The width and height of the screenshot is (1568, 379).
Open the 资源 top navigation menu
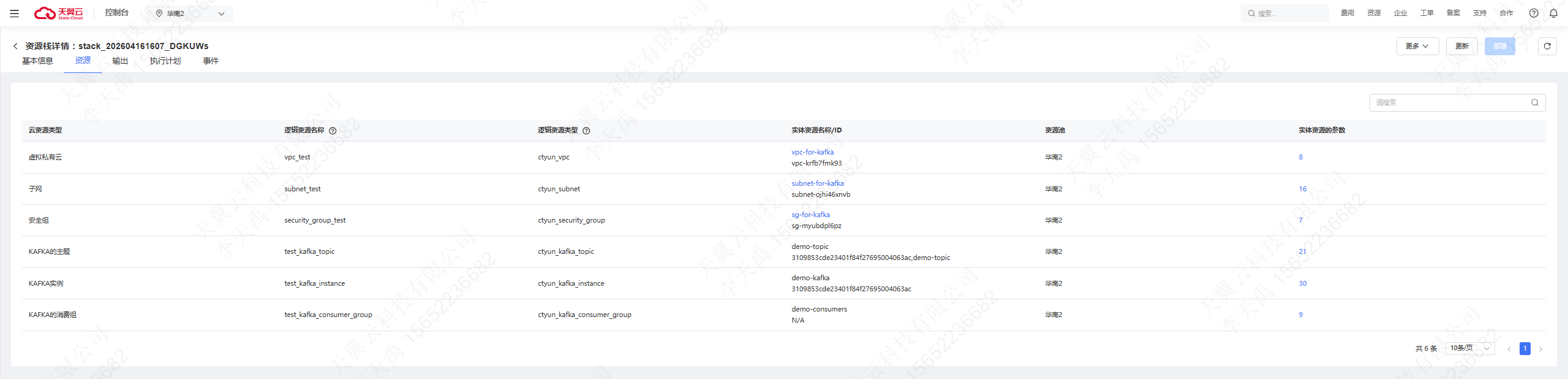[1374, 13]
